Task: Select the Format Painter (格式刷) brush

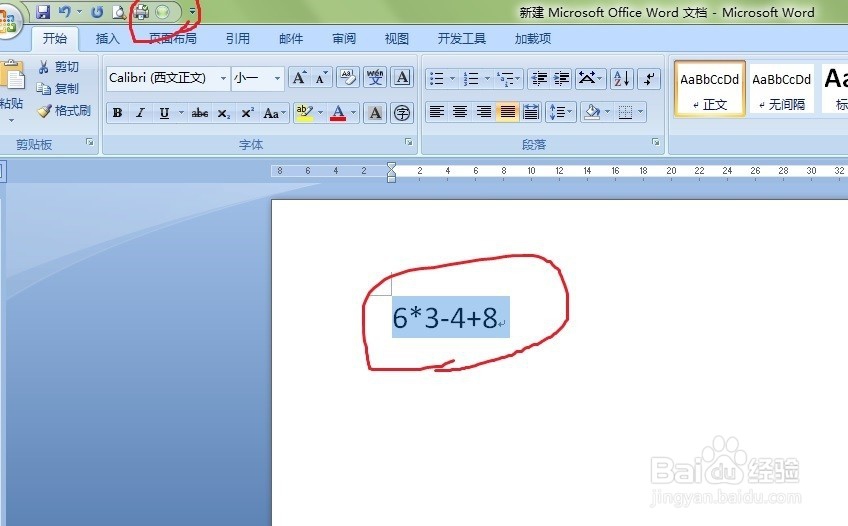Action: [x=64, y=111]
